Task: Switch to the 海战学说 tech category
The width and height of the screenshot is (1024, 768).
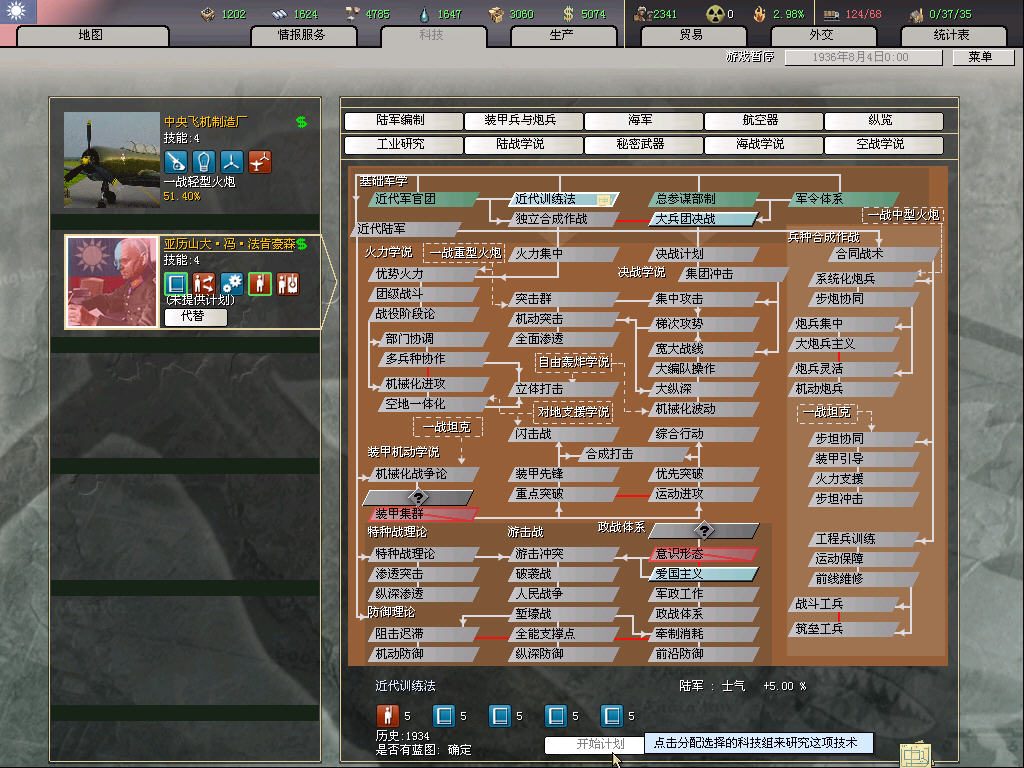Action: tap(763, 145)
